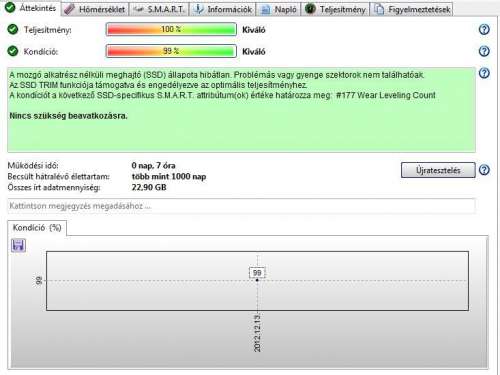Open help icon beside green status text
Screen dimensions: 500x375
click(x=484, y=73)
